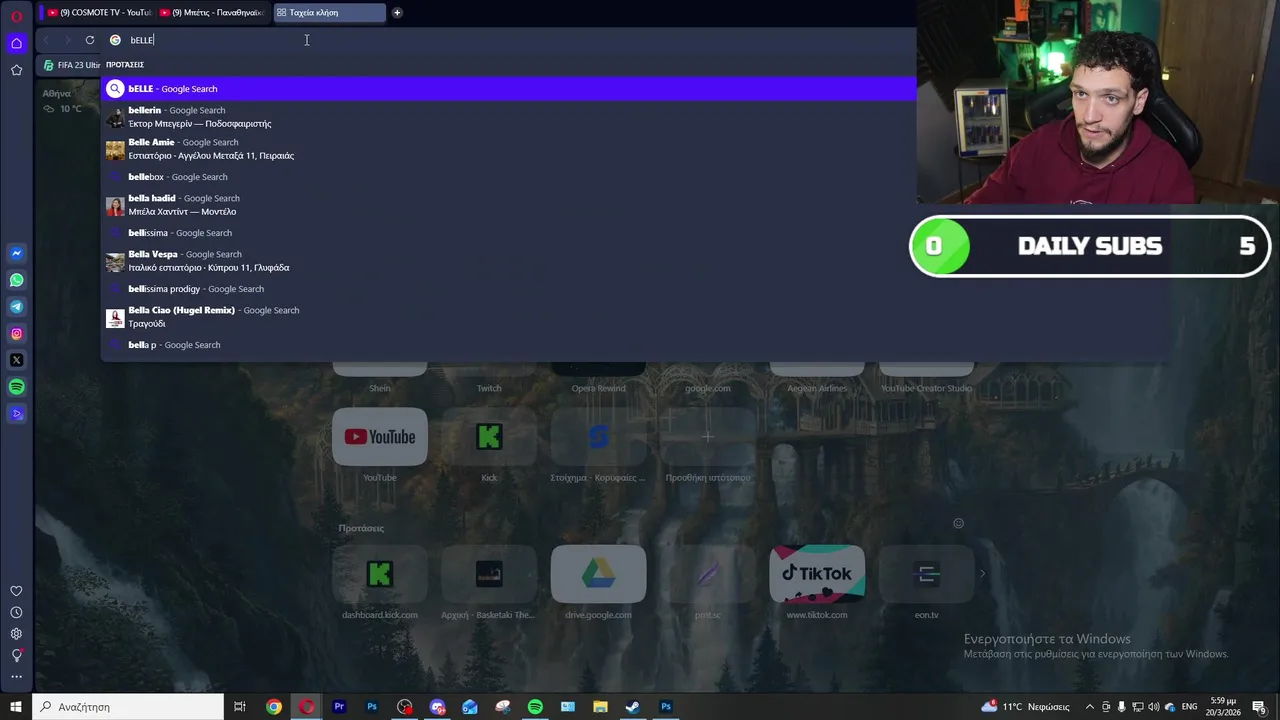The width and height of the screenshot is (1280, 720).
Task: Open the www.tiktok.com suggestion tile
Action: (817, 574)
